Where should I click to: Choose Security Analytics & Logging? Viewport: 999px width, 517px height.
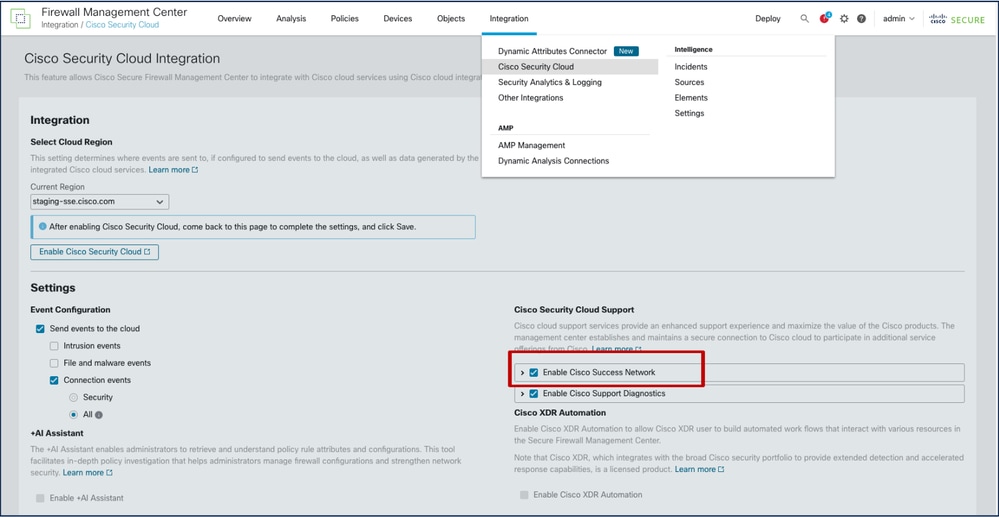(x=550, y=82)
